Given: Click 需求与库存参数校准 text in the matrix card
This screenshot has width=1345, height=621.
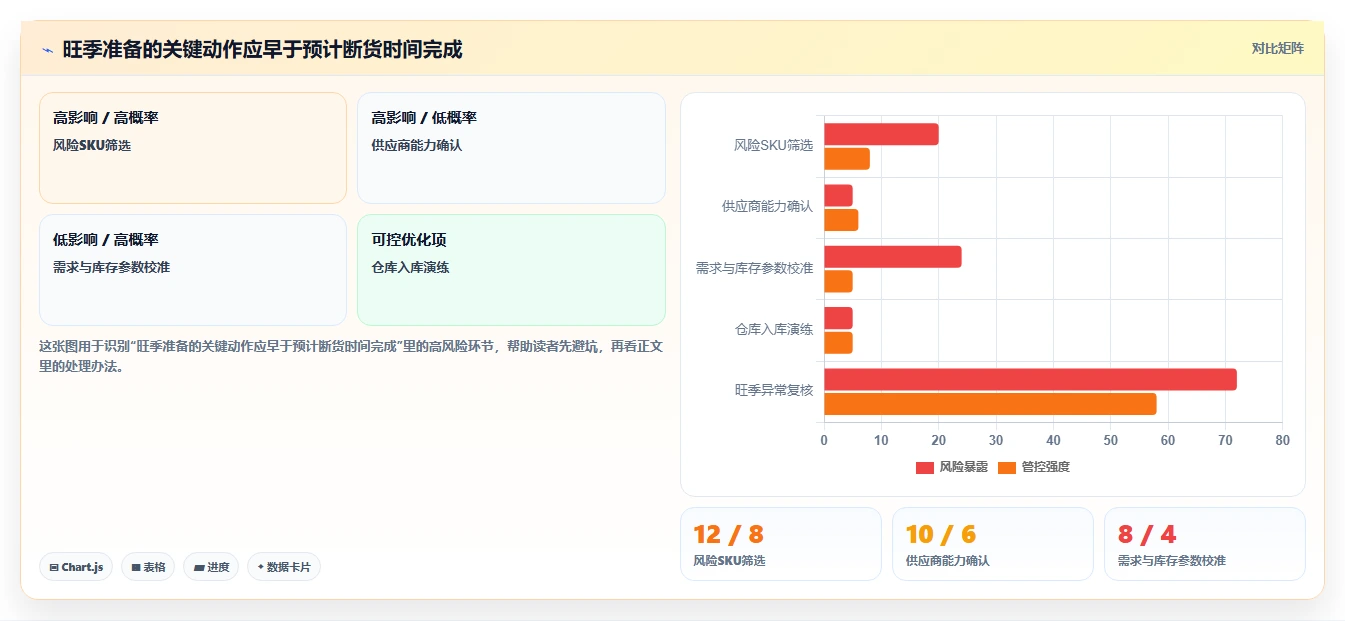Looking at the screenshot, I should (111, 267).
